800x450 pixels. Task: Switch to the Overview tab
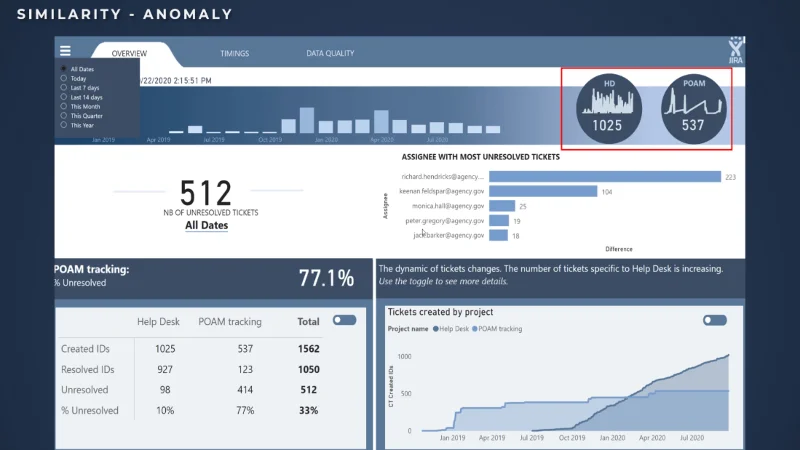(x=130, y=54)
